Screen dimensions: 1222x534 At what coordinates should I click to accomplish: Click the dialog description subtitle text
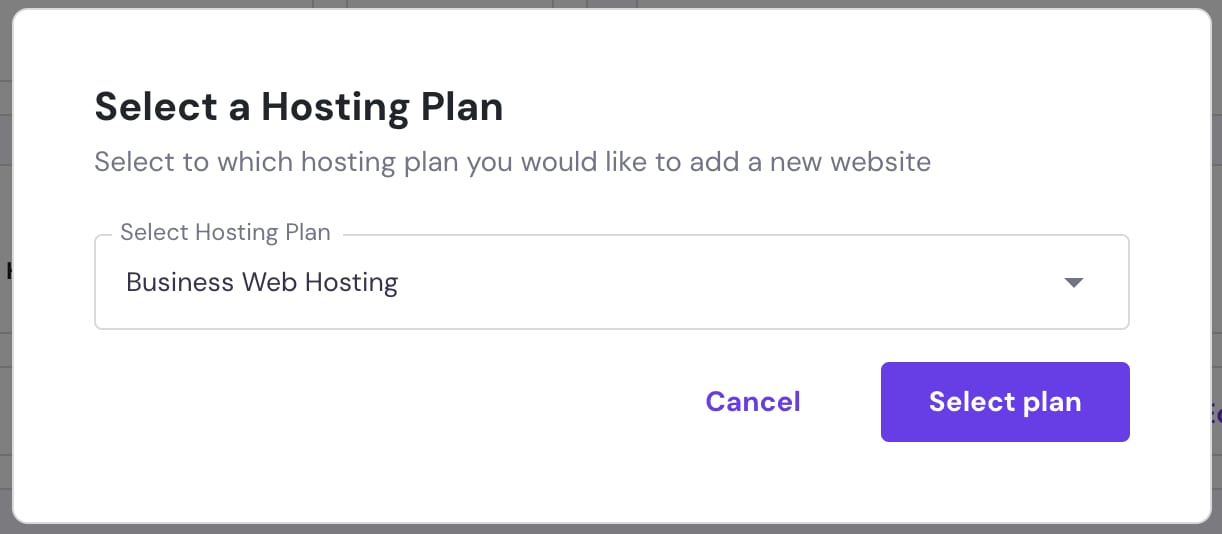[x=512, y=161]
